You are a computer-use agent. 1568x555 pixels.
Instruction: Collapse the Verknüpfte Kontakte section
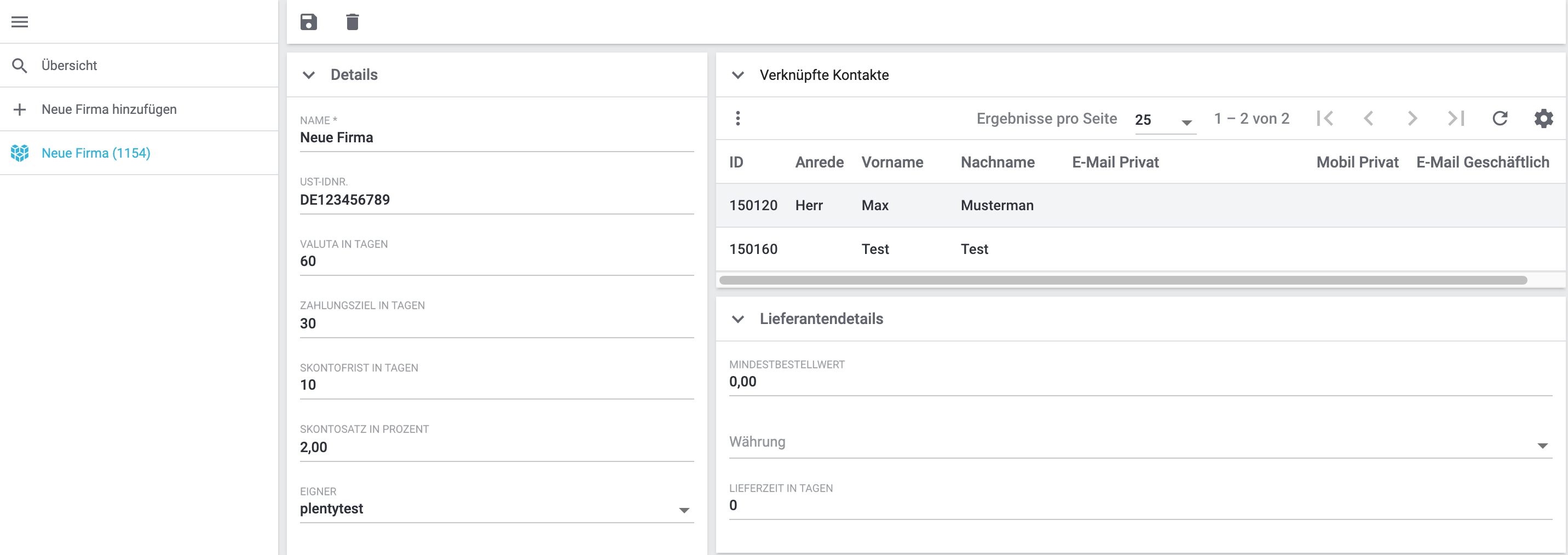[738, 75]
